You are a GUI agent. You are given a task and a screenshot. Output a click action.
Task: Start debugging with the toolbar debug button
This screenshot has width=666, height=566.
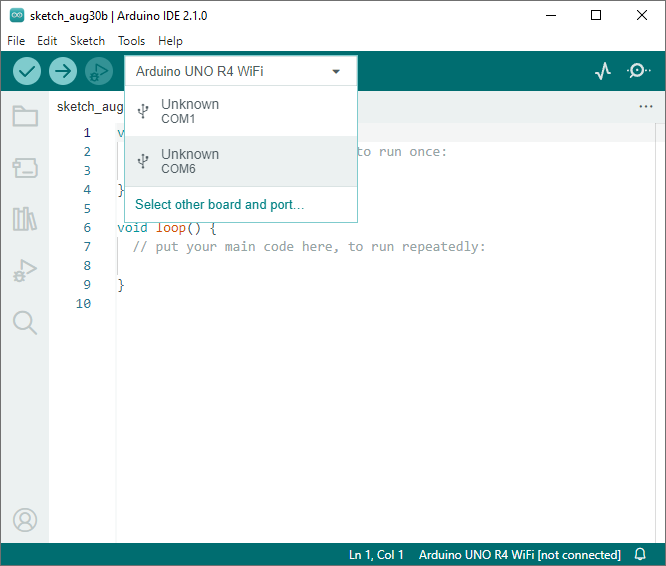(x=99, y=71)
